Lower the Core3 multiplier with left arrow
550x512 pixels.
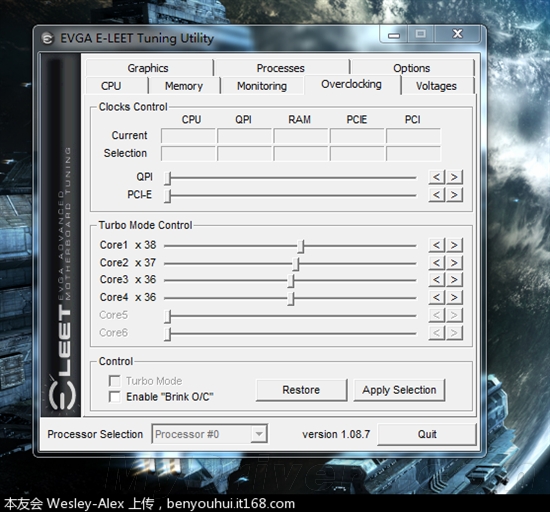pos(437,279)
